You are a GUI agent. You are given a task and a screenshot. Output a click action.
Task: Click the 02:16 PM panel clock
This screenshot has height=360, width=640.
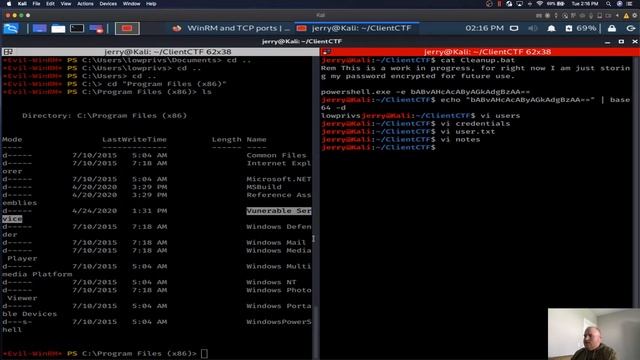click(x=484, y=28)
